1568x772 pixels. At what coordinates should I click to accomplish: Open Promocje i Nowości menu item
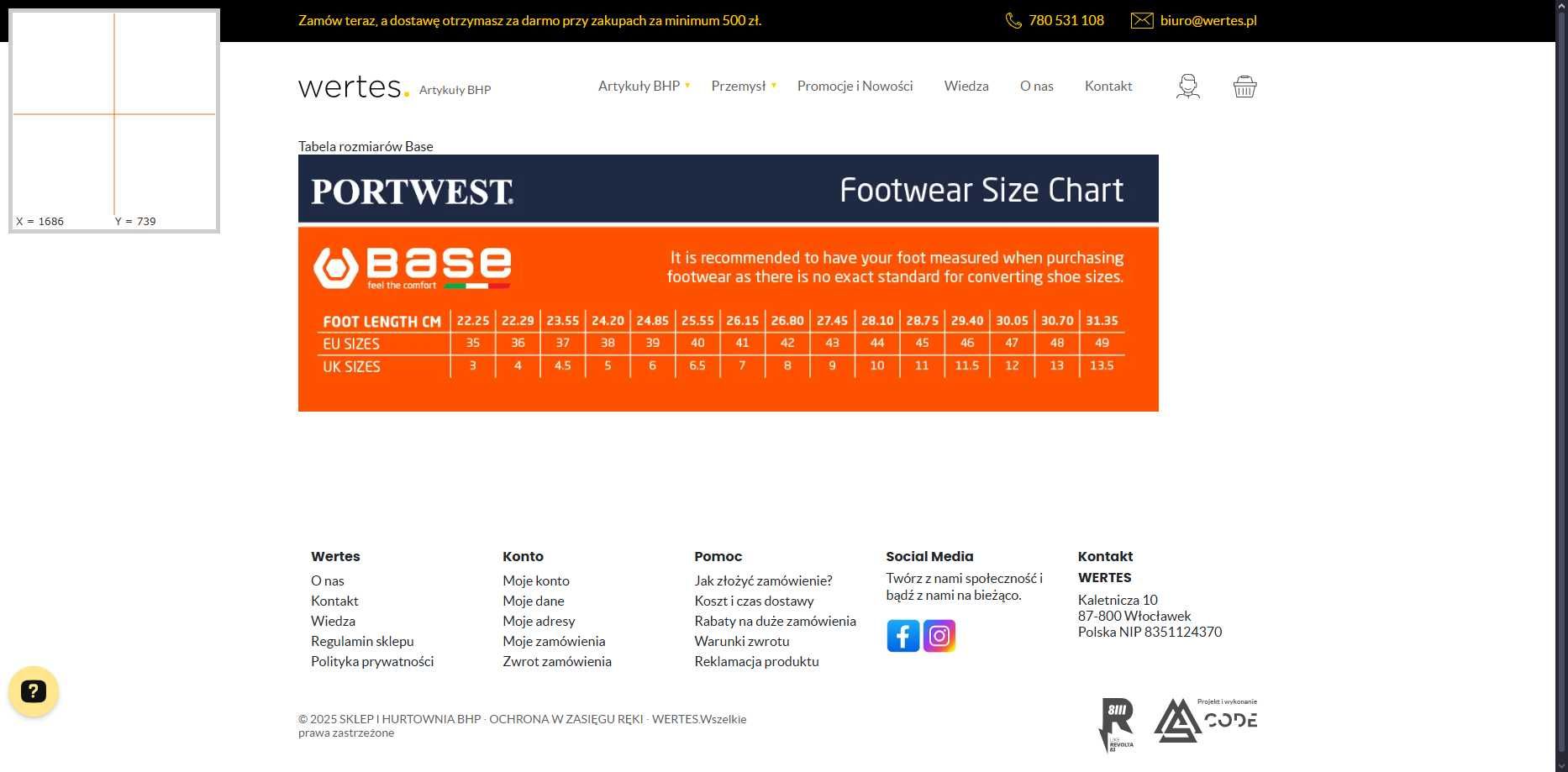click(855, 86)
